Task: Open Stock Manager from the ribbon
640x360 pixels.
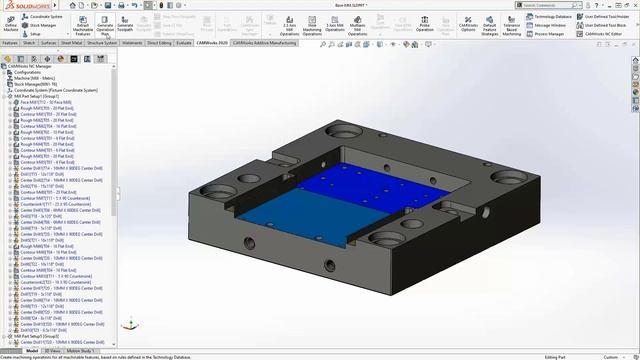Action: 39,25
